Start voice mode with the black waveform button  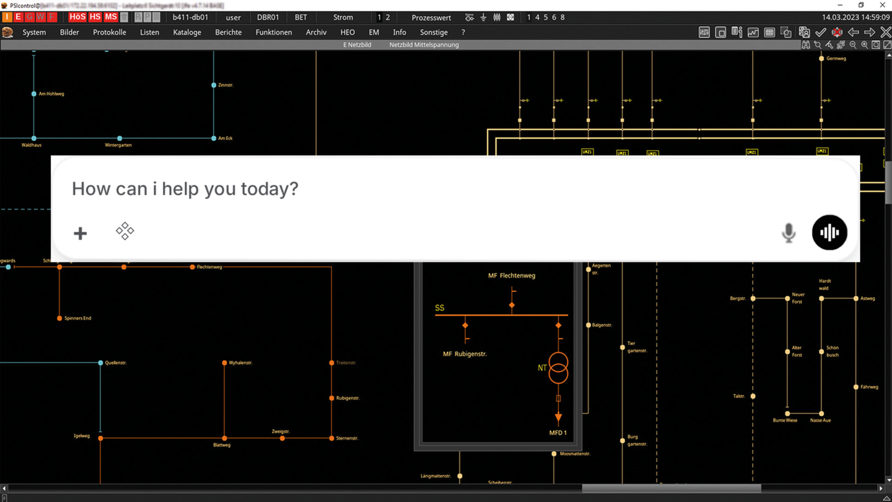click(829, 232)
